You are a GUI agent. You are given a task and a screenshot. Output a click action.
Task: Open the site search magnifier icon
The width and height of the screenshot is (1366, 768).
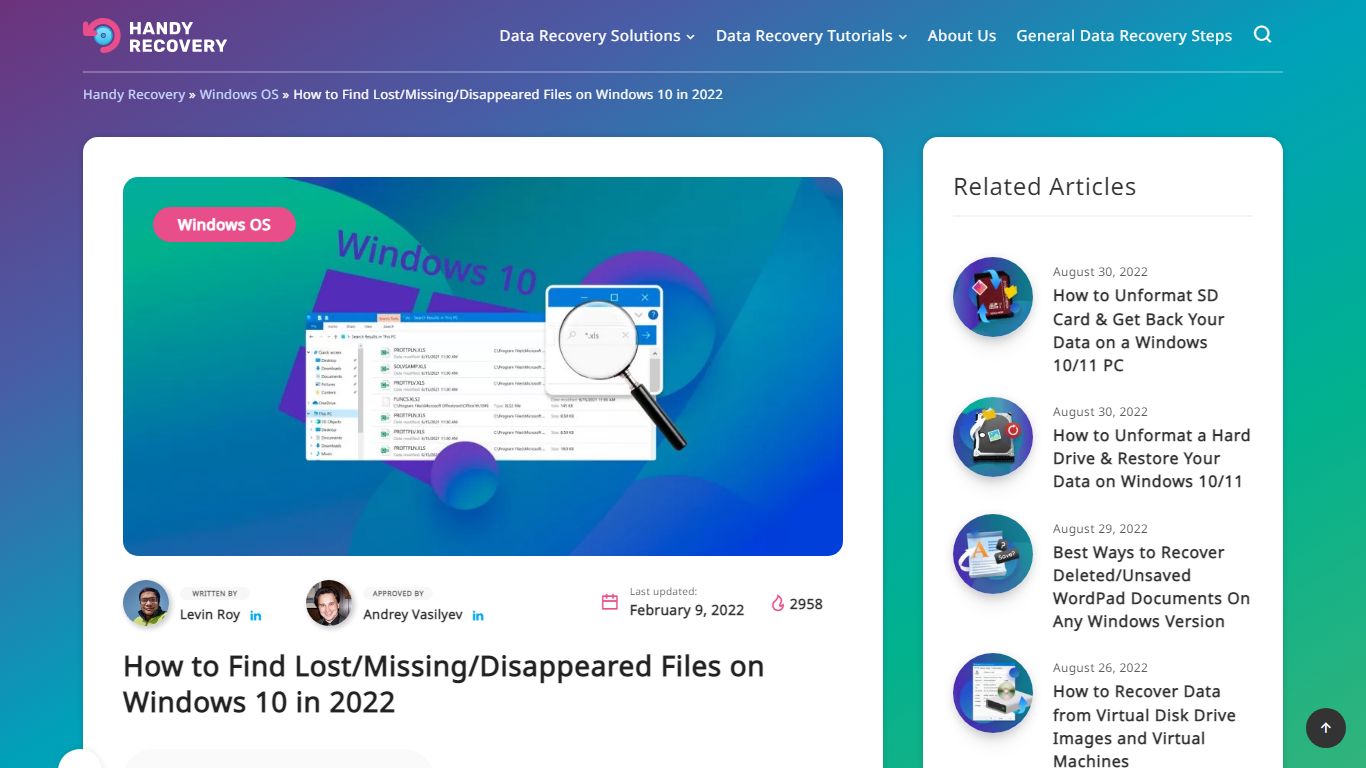click(x=1262, y=35)
